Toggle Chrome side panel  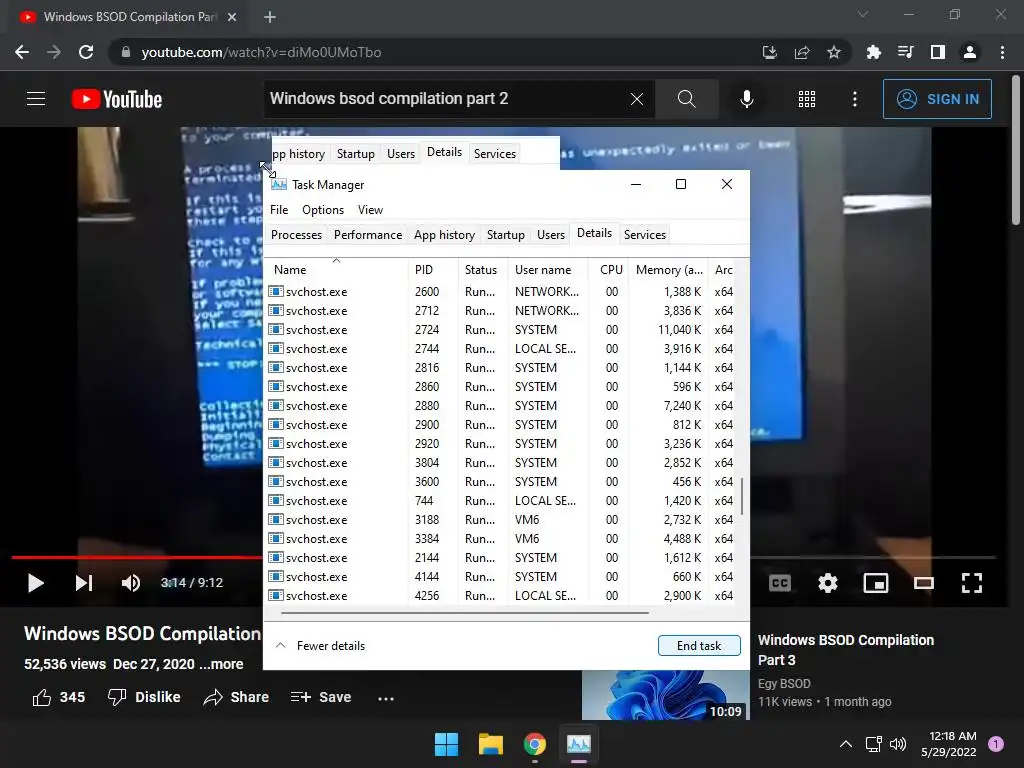tap(937, 52)
